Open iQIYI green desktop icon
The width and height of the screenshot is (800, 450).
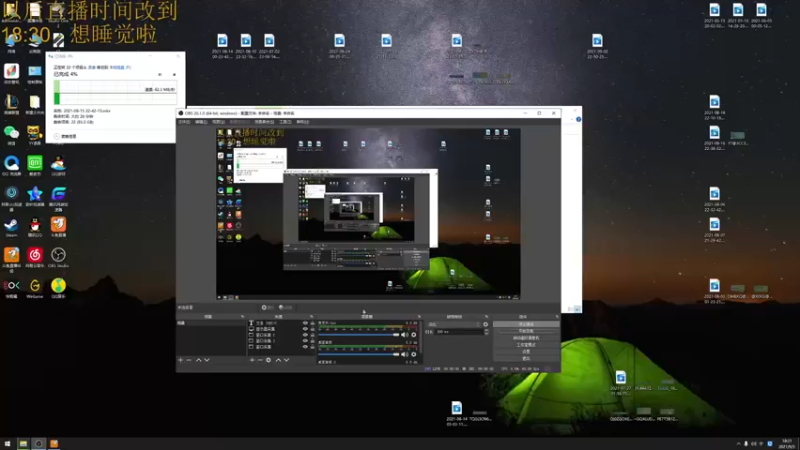coord(35,165)
